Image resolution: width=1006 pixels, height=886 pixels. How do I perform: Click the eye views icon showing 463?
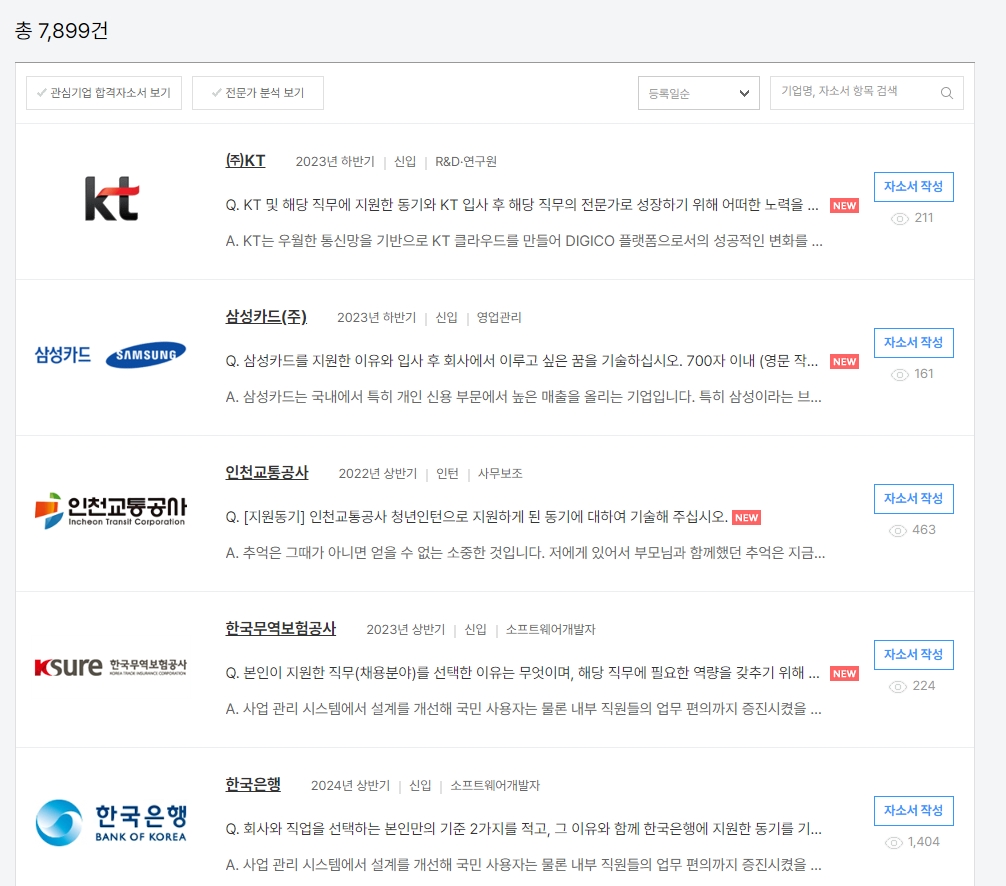[898, 531]
